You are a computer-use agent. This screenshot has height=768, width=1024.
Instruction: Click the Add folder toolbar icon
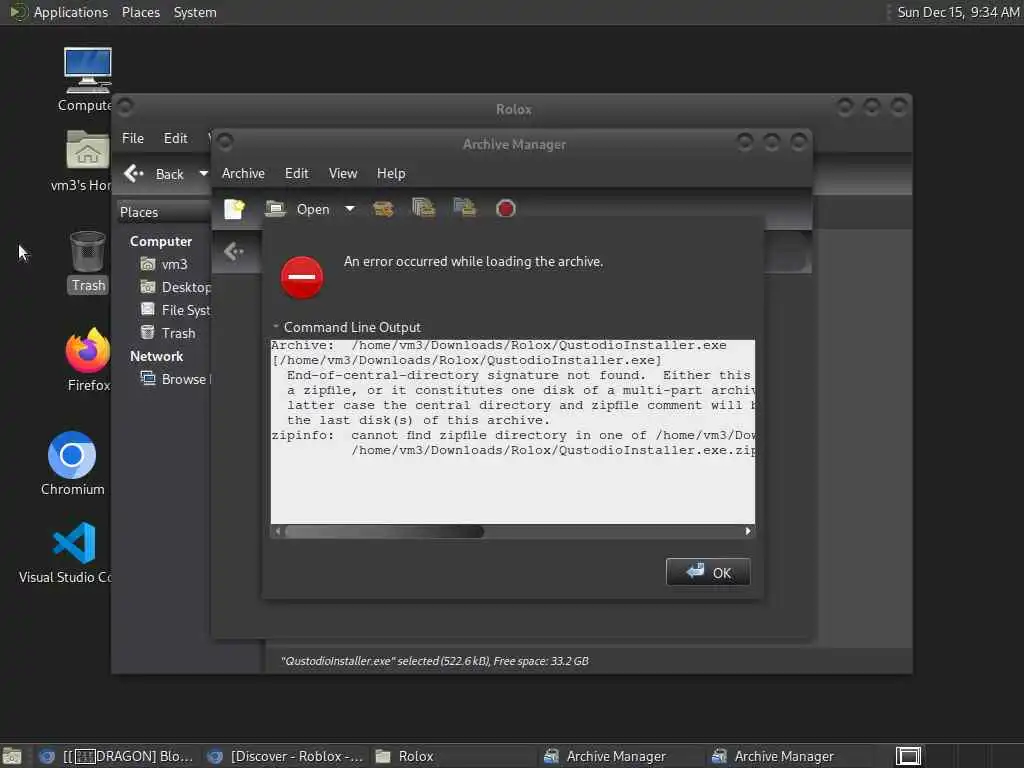click(x=465, y=208)
